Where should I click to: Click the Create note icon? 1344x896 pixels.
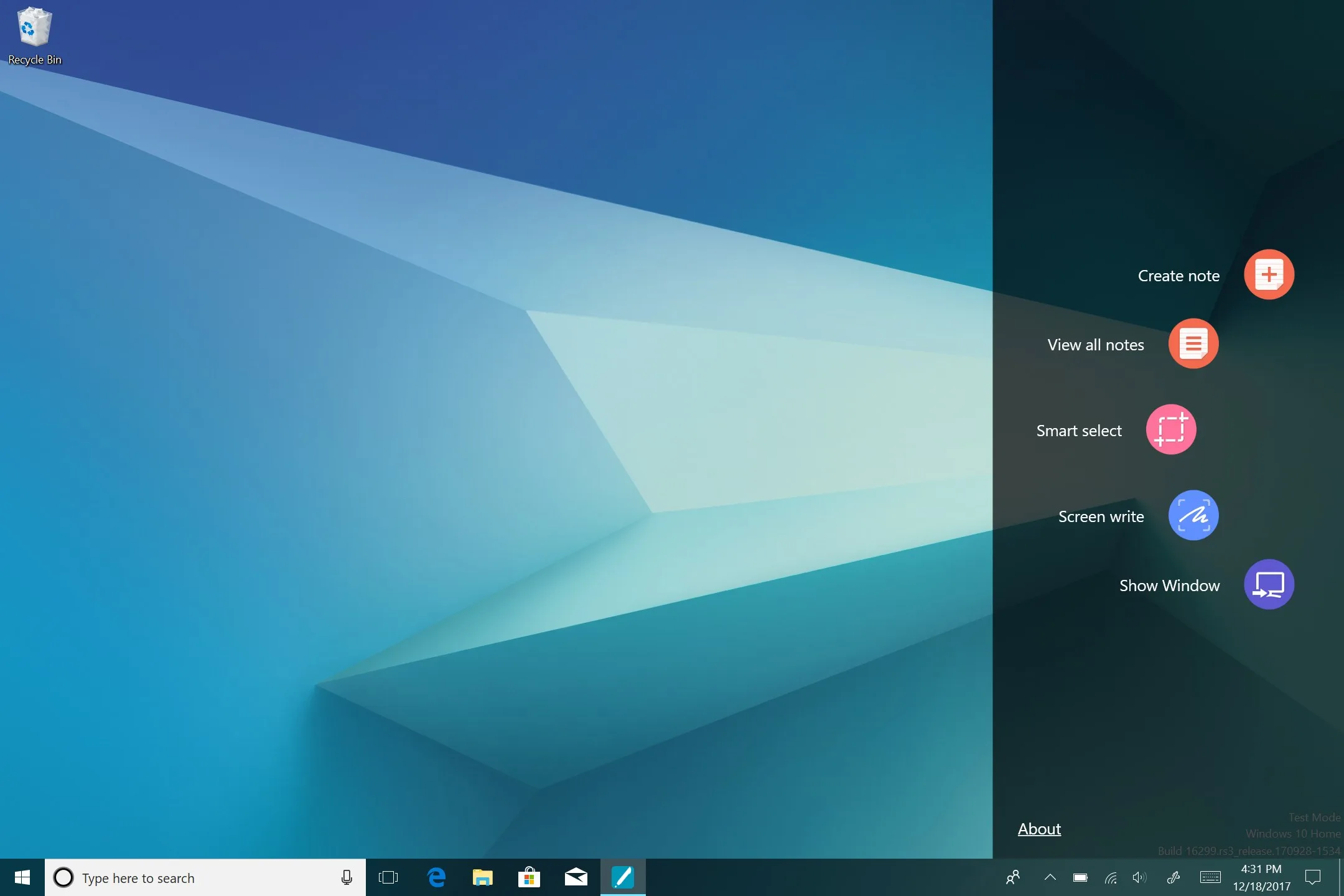click(x=1269, y=274)
